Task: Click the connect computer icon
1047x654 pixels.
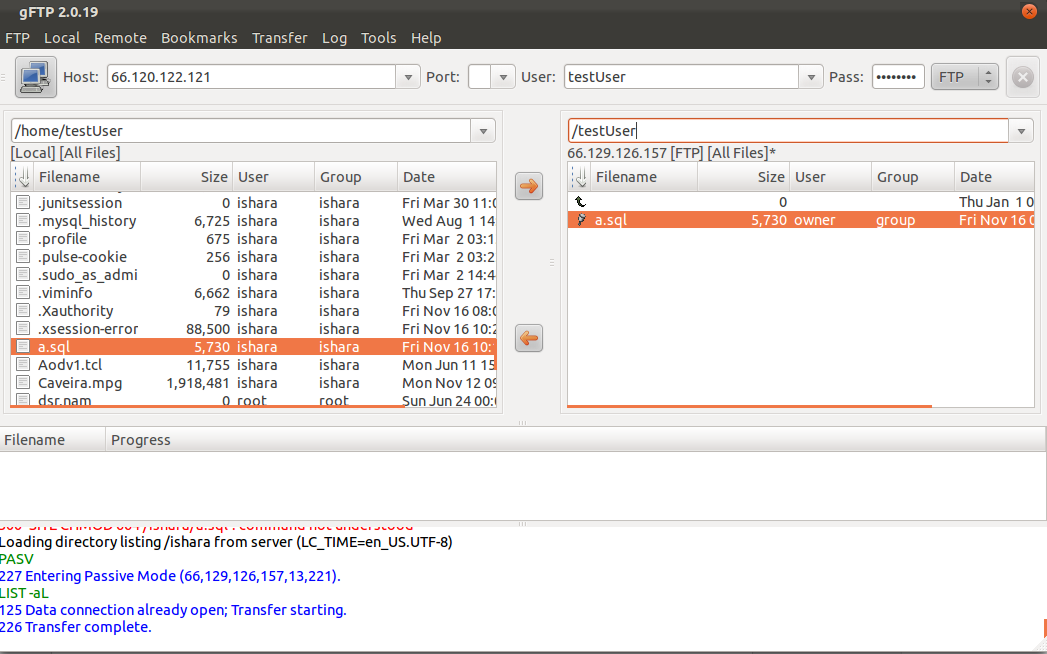Action: 36,77
